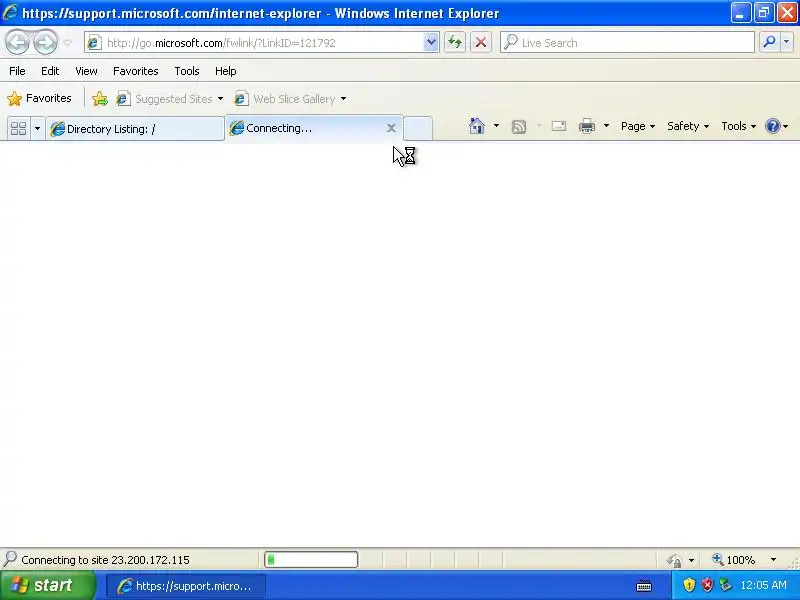Expand Print options dropdown arrow
The image size is (800, 600).
click(x=606, y=126)
